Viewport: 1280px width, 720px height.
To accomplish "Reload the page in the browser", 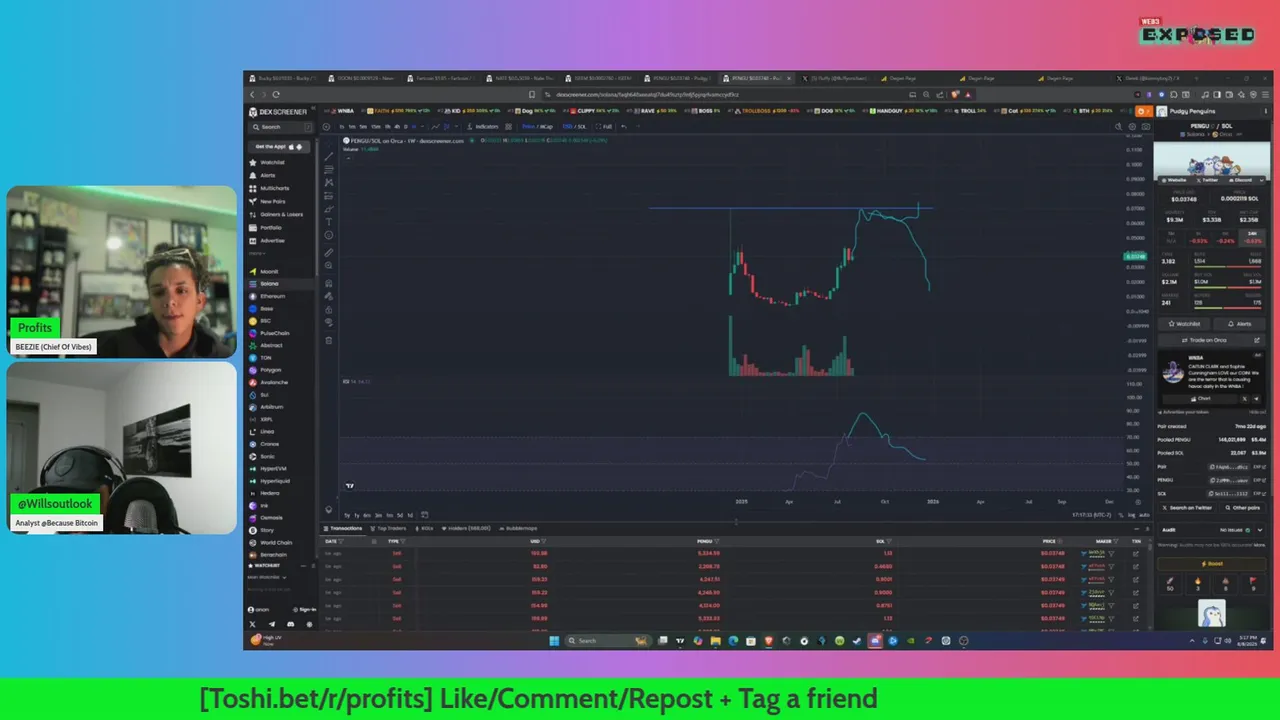I will [275, 94].
